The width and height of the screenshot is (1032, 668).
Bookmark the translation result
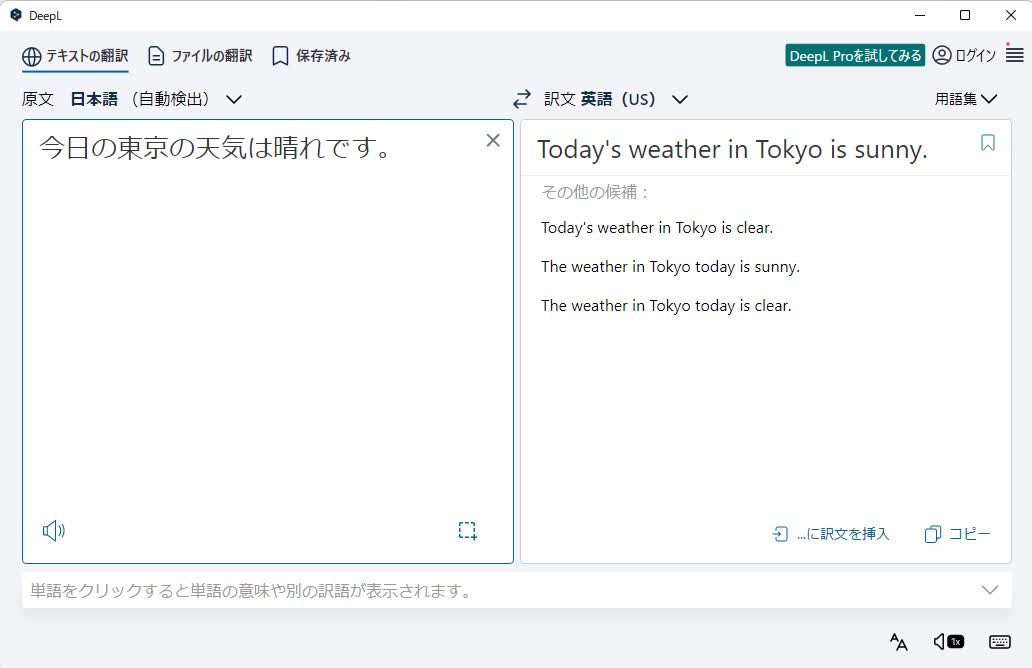988,143
